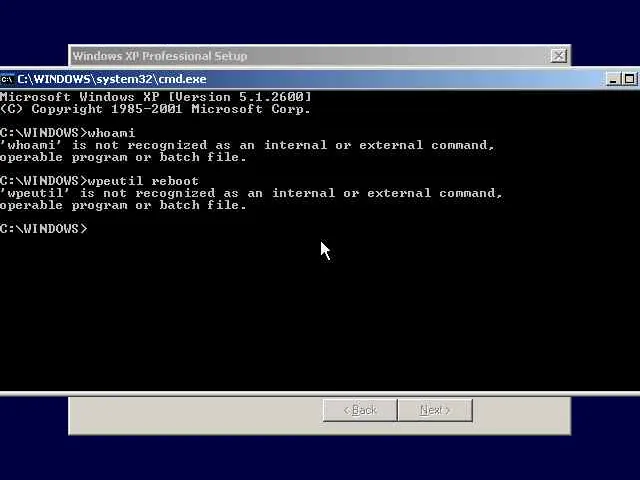
Task: Click the Next button in Setup
Action: [x=435, y=410]
